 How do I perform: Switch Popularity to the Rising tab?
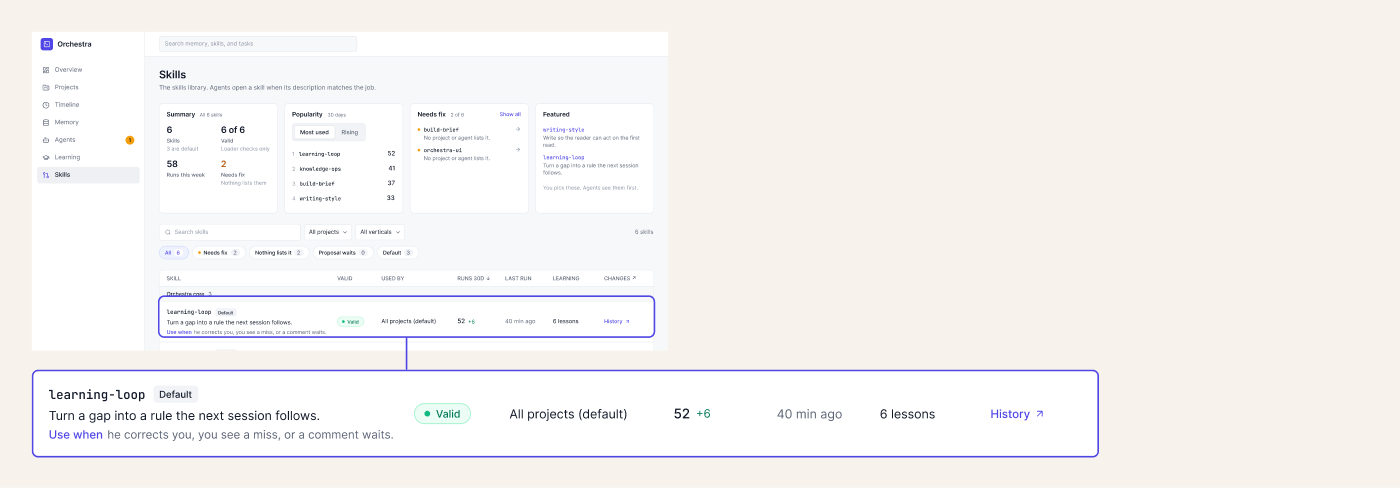coord(350,132)
